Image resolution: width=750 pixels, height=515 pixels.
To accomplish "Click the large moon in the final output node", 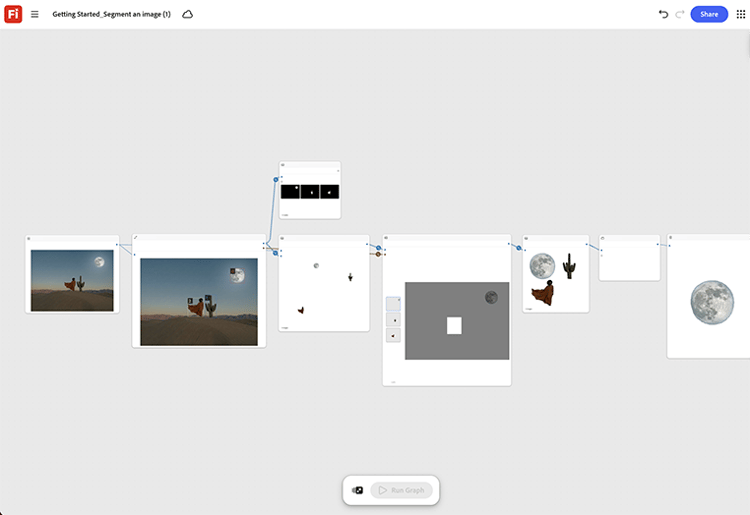I will coord(712,302).
